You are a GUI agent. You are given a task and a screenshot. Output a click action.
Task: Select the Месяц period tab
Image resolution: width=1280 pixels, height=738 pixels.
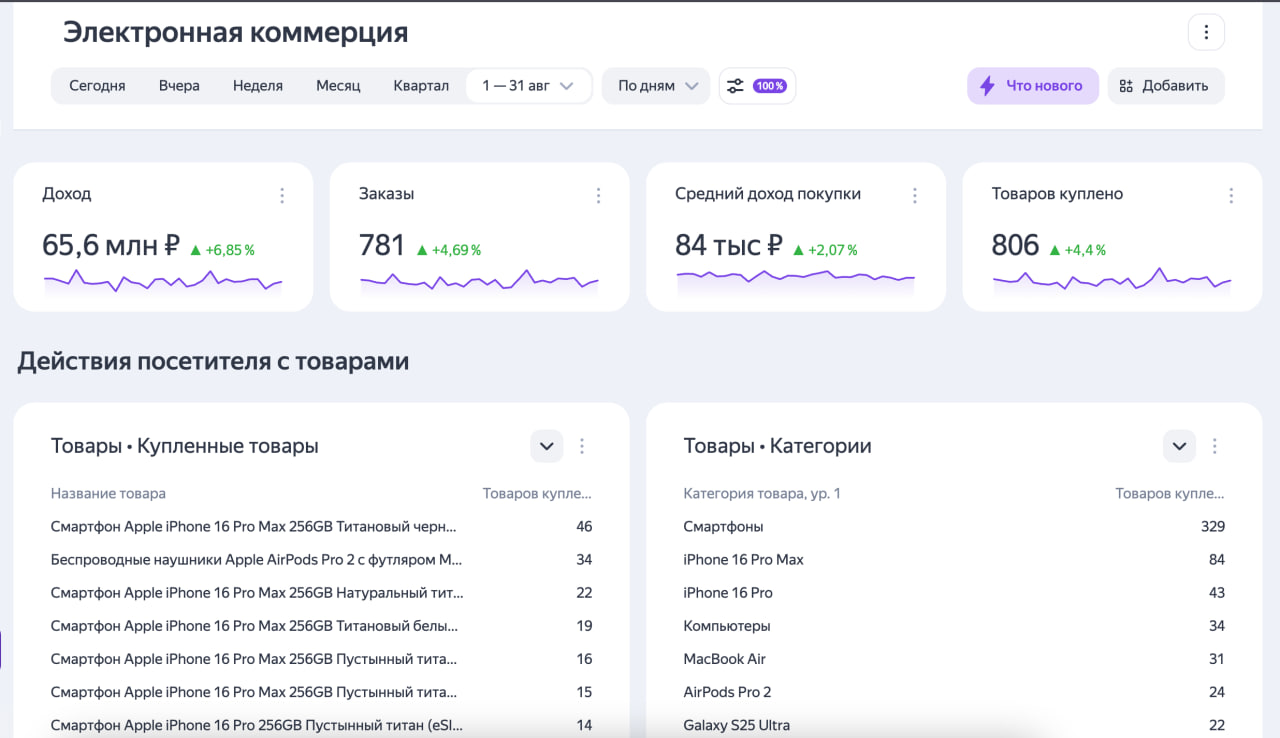point(338,86)
